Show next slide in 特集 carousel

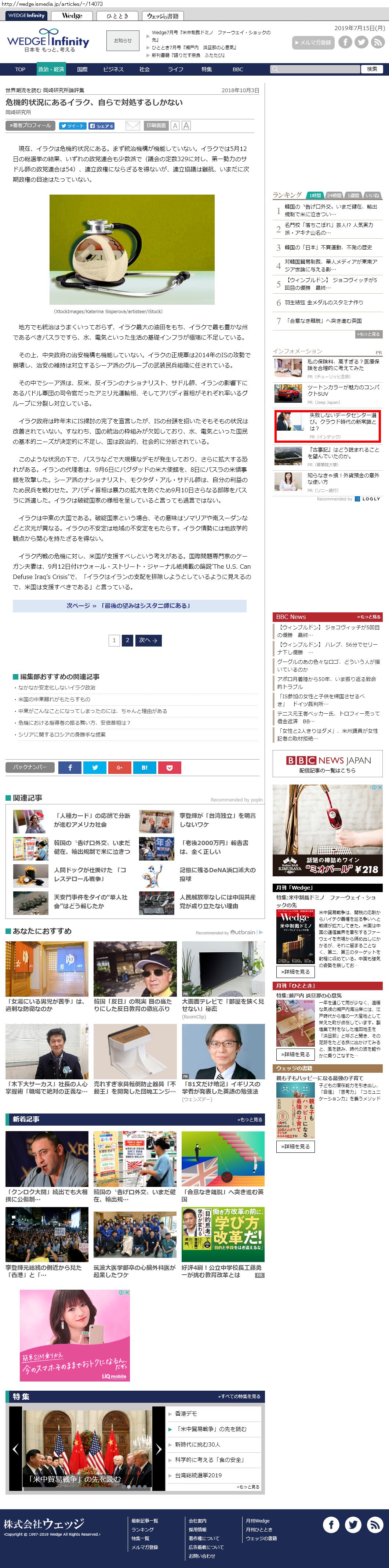pyautogui.click(x=159, y=1449)
